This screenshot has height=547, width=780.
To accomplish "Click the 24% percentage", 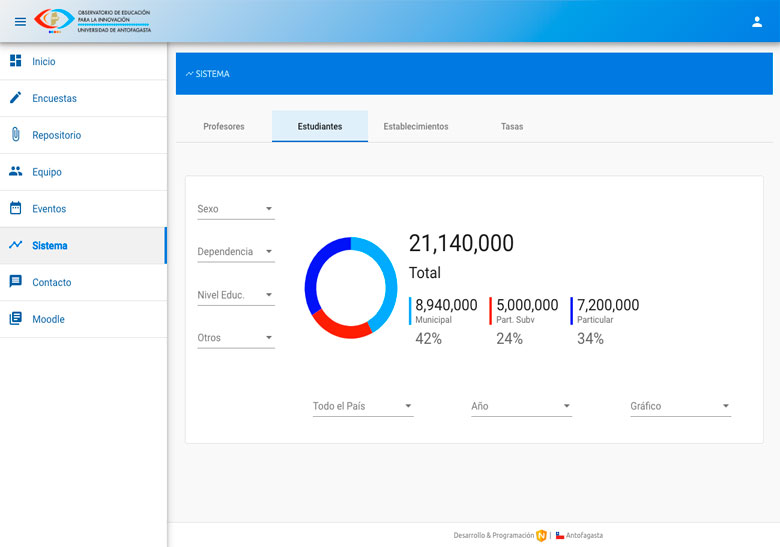I will [x=509, y=339].
